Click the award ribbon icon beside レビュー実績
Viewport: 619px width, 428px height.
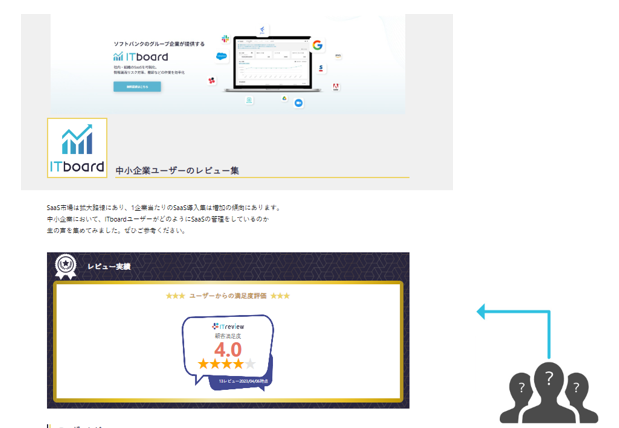(66, 267)
